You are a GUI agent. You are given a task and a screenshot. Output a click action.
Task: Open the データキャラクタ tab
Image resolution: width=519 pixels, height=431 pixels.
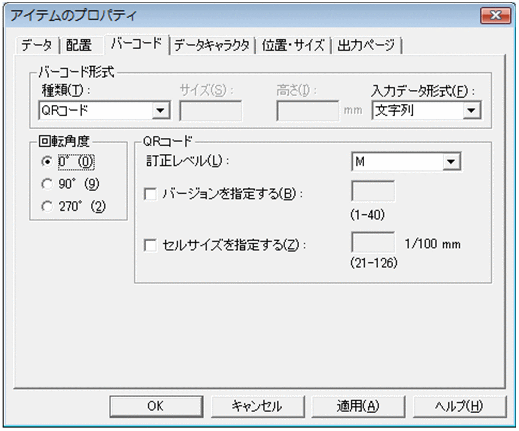(x=212, y=45)
